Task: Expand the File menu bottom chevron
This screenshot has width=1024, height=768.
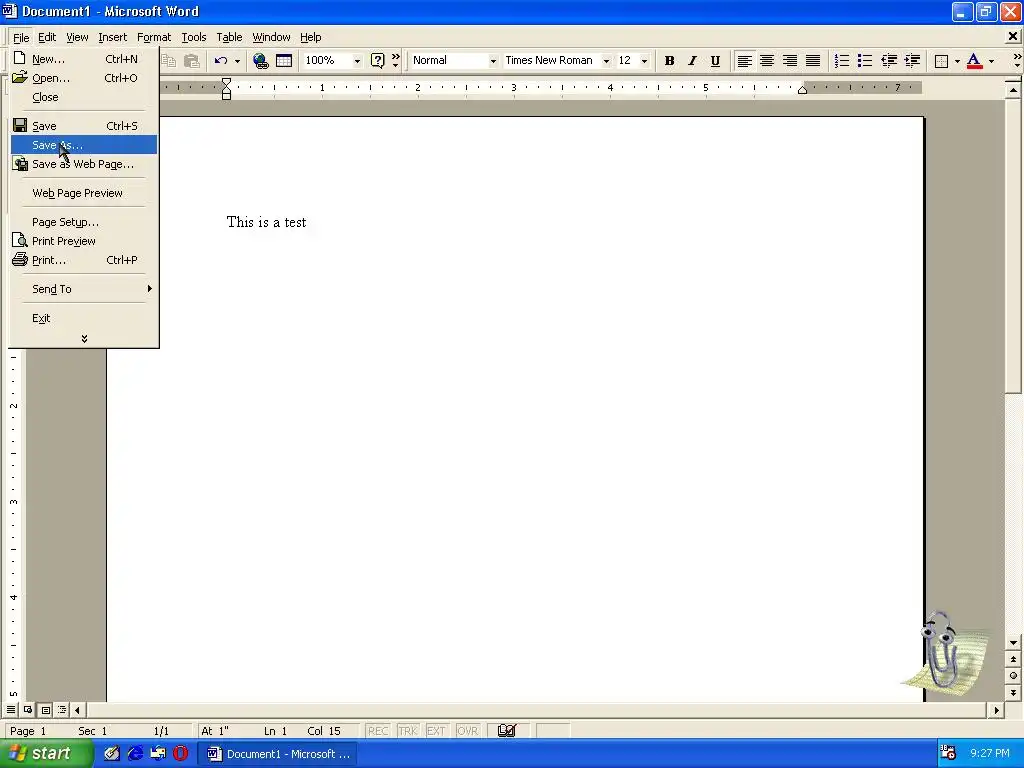Action: 84,338
